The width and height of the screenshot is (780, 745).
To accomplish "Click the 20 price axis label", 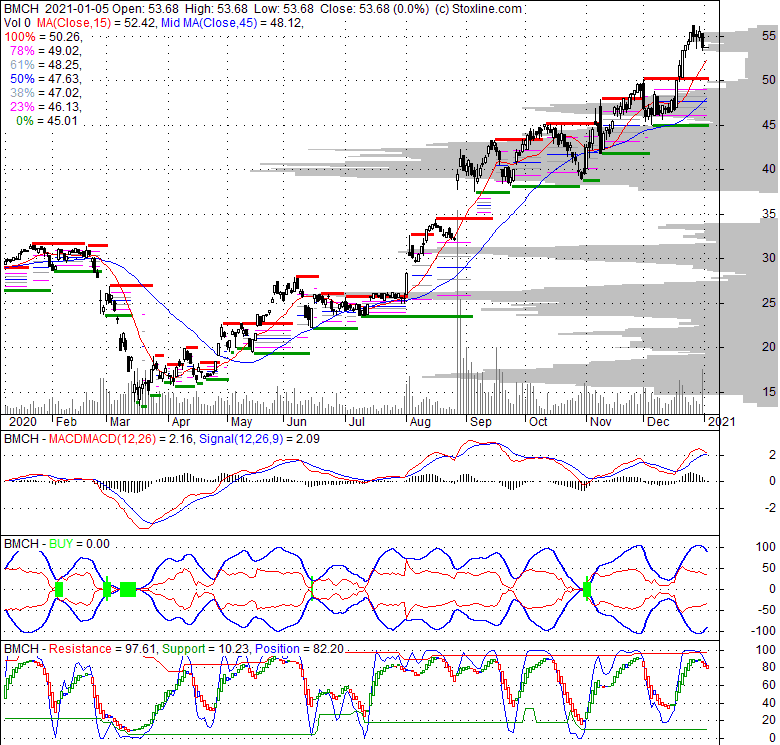I will 769,347.
